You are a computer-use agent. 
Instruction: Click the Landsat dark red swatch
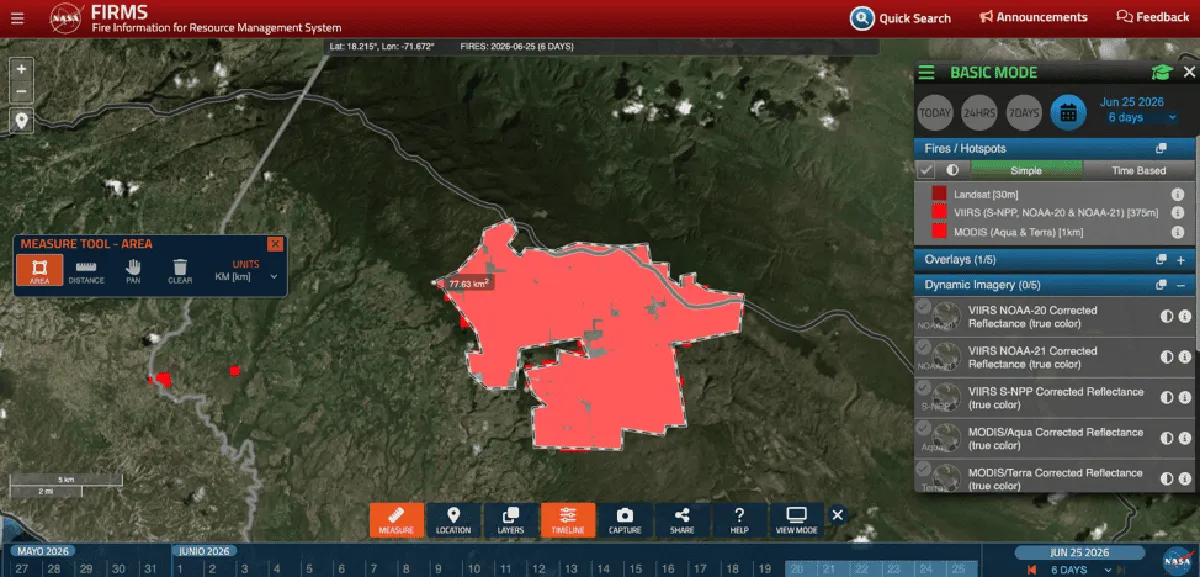pos(939,194)
